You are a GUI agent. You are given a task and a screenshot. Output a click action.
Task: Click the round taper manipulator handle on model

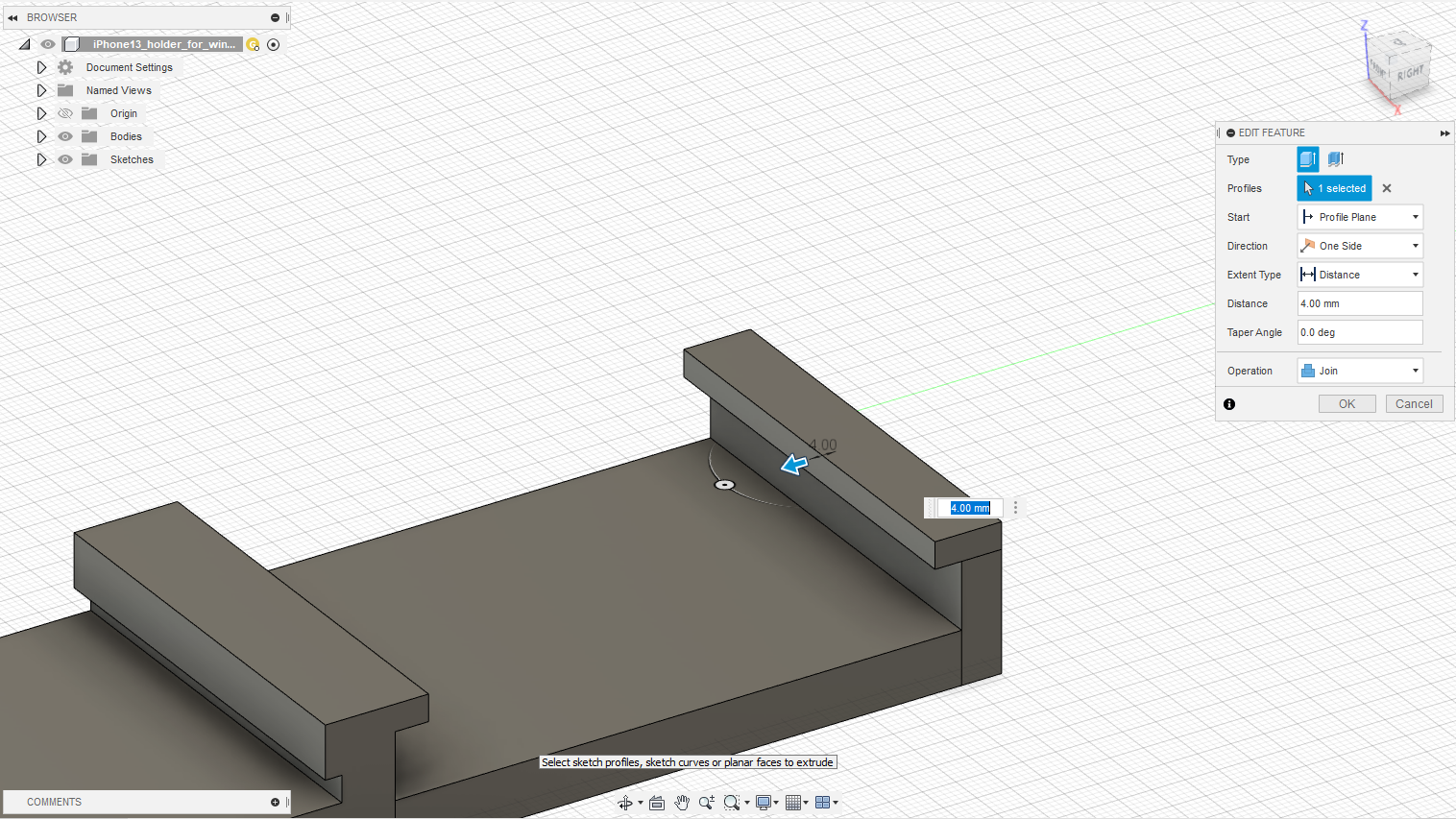point(725,485)
